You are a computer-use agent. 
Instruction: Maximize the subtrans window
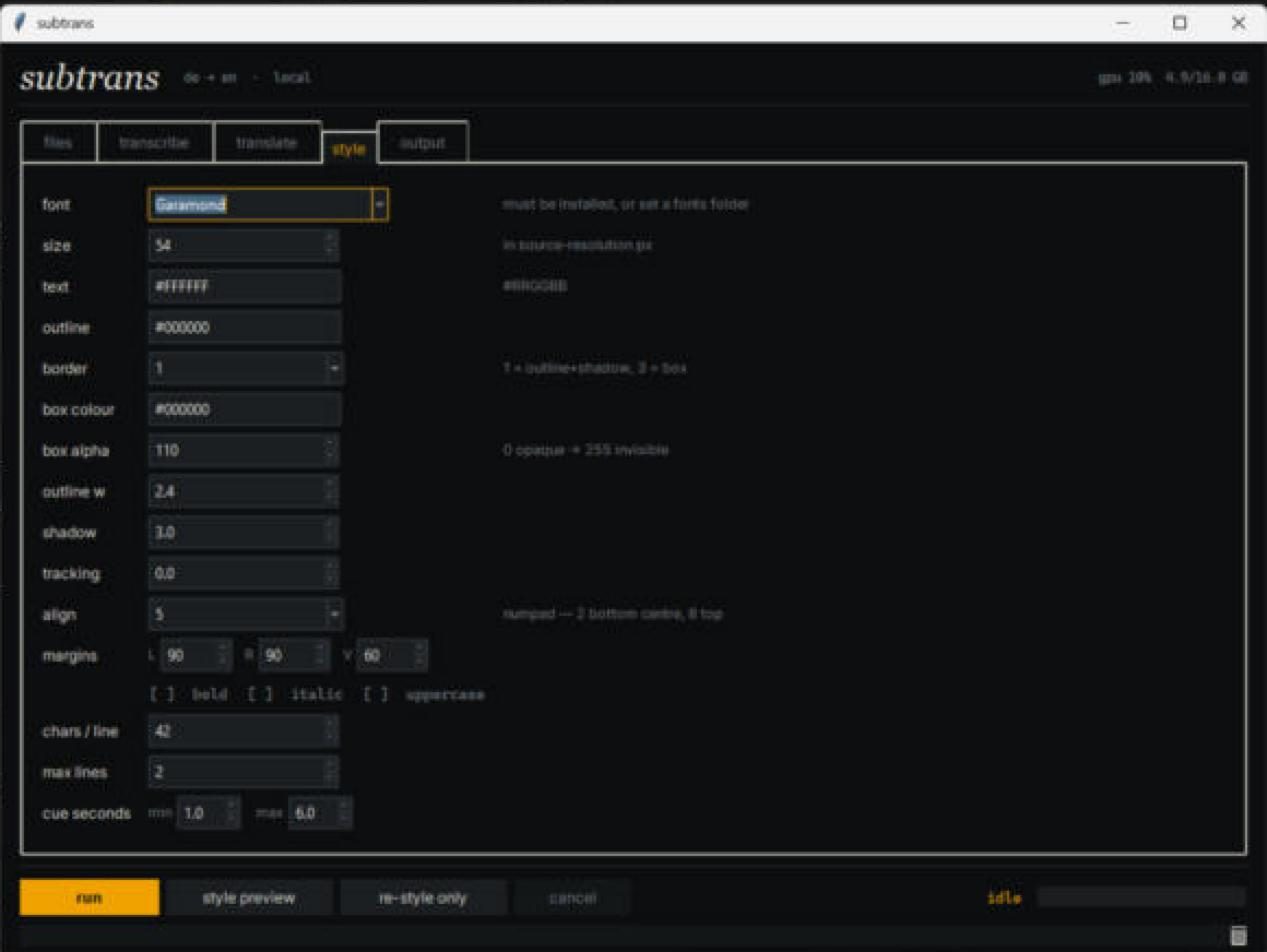click(x=1180, y=23)
